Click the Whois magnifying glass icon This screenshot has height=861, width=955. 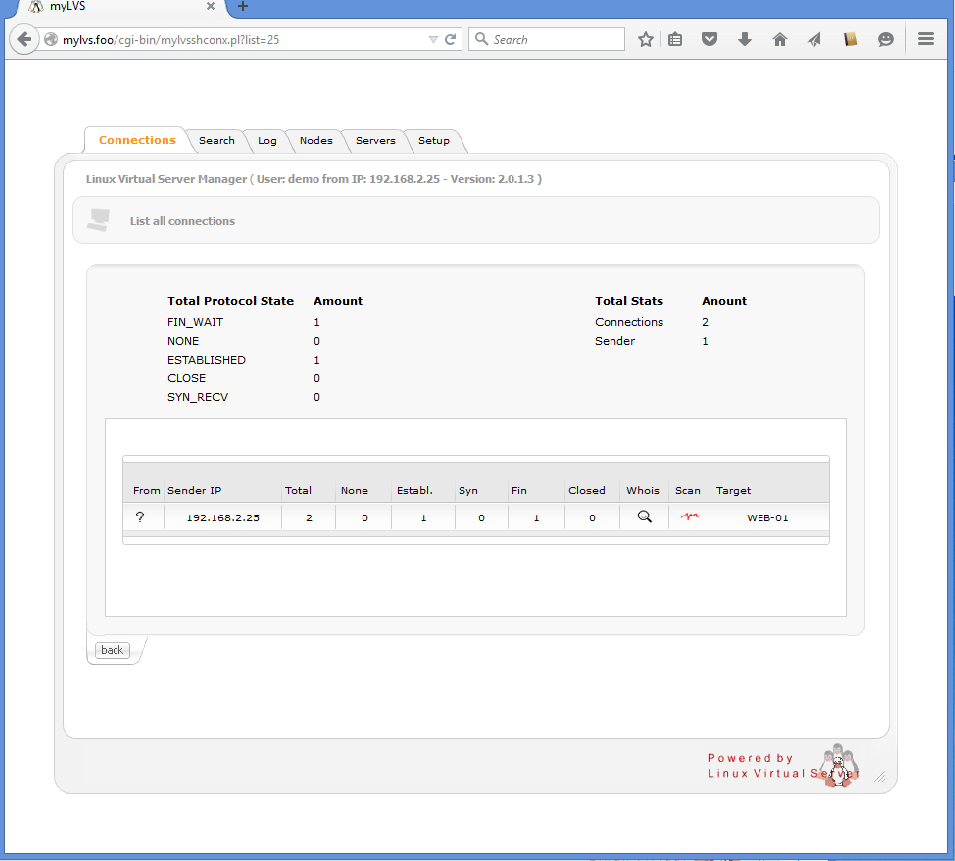coord(644,517)
